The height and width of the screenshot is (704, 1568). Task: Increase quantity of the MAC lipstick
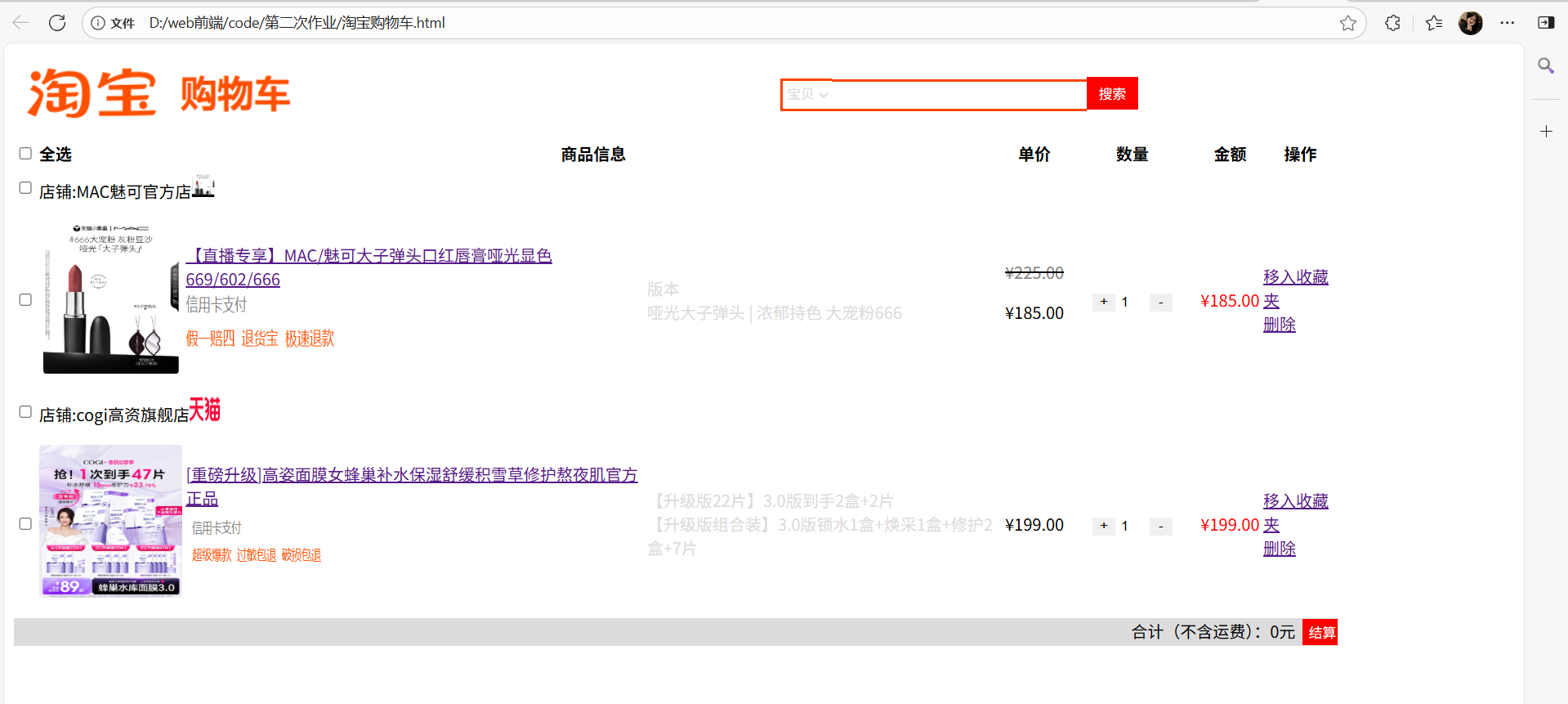coord(1104,302)
